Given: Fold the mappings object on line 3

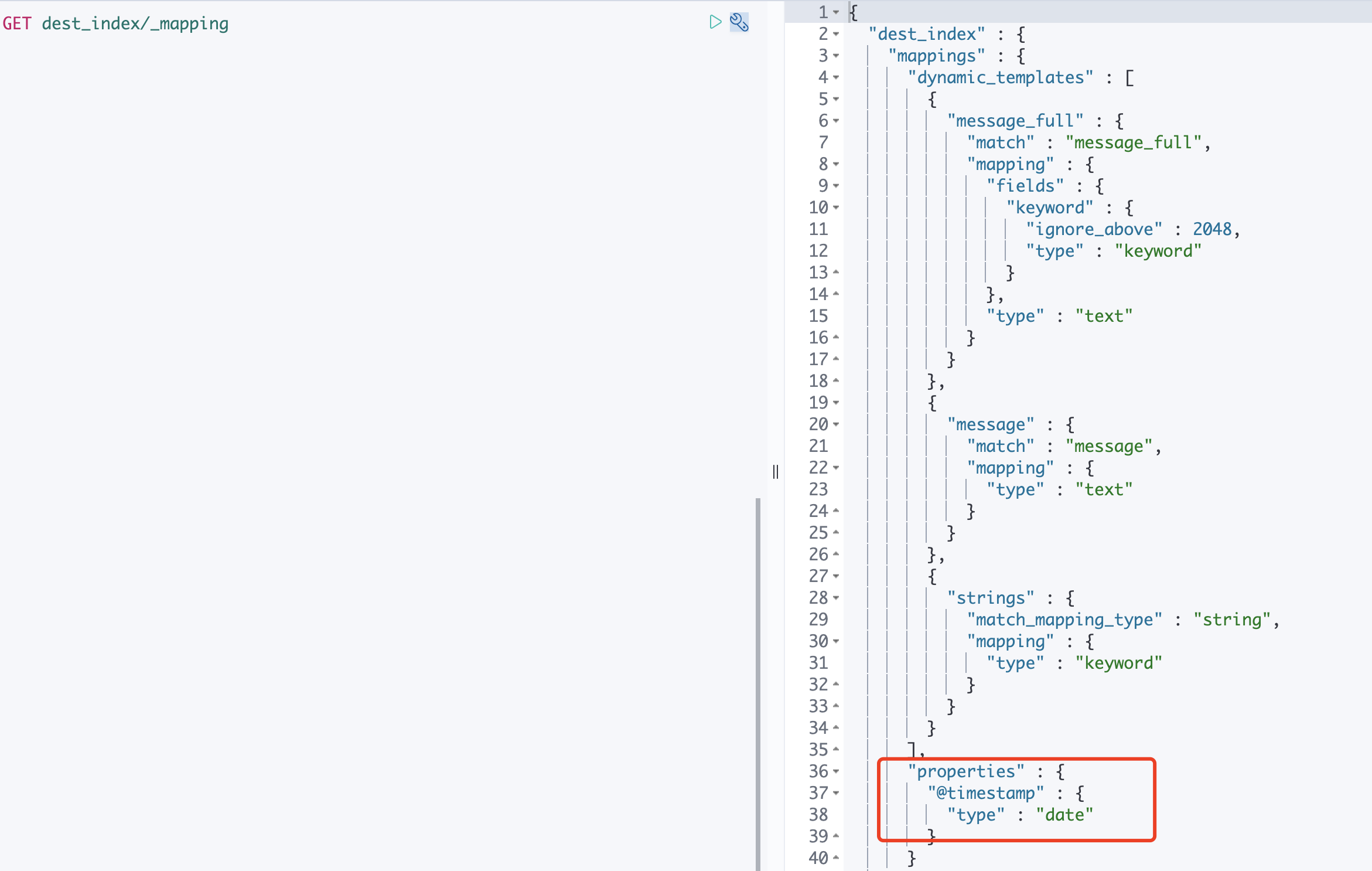Looking at the screenshot, I should pyautogui.click(x=836, y=56).
